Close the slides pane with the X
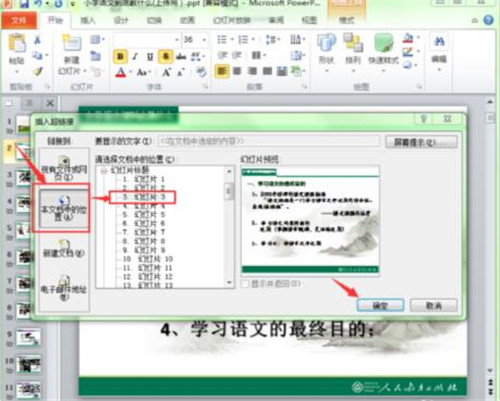This screenshot has height=401, width=500. [50, 103]
